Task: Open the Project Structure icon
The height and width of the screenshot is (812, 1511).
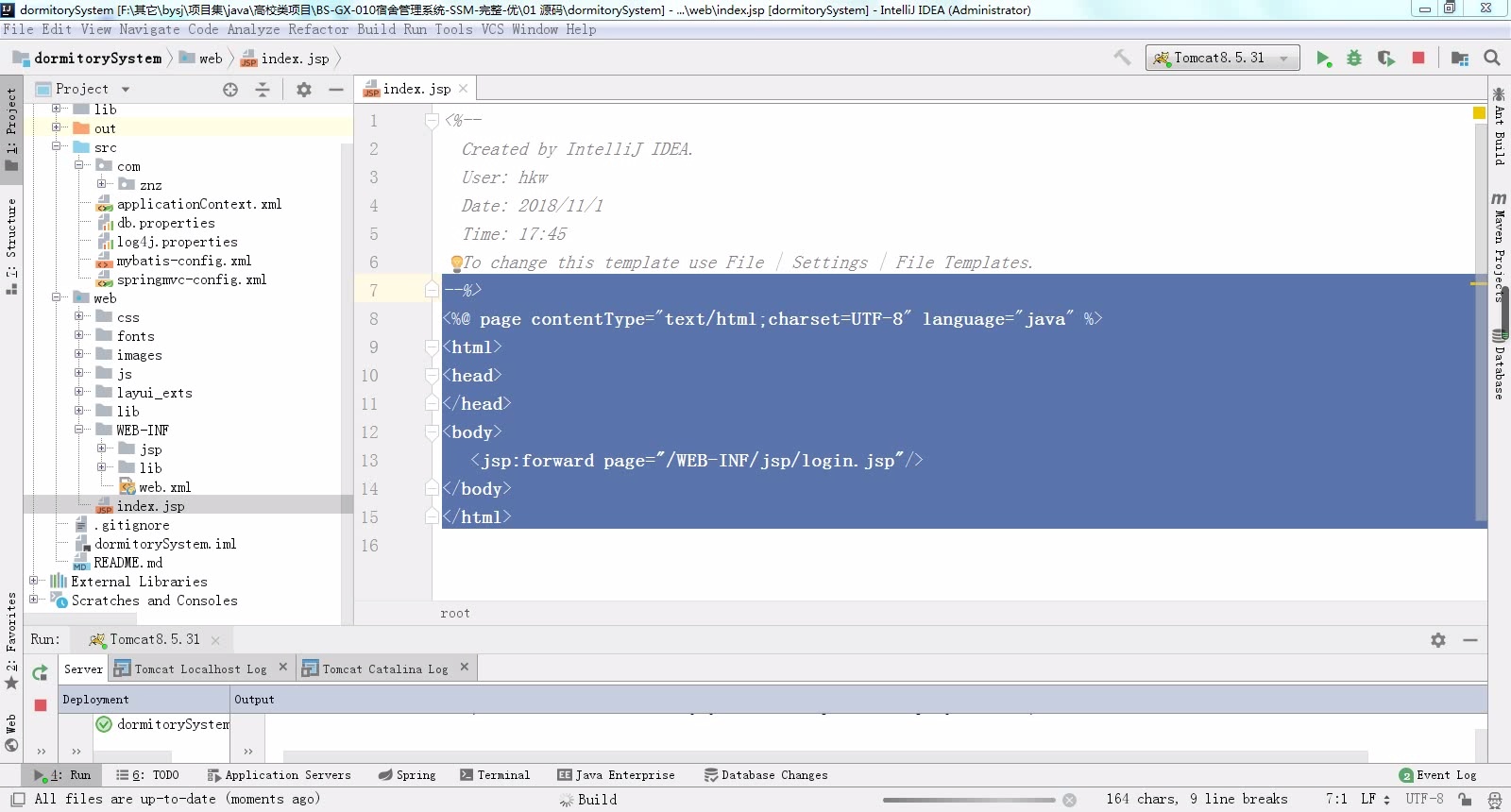Action: 1459,59
